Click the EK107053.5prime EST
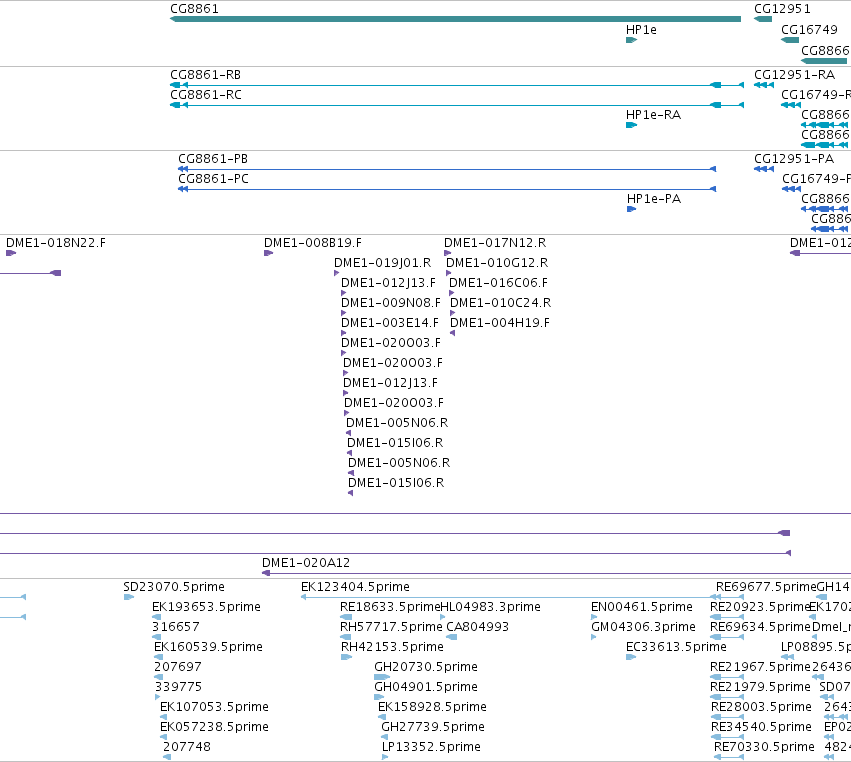851x762 pixels. (163, 717)
